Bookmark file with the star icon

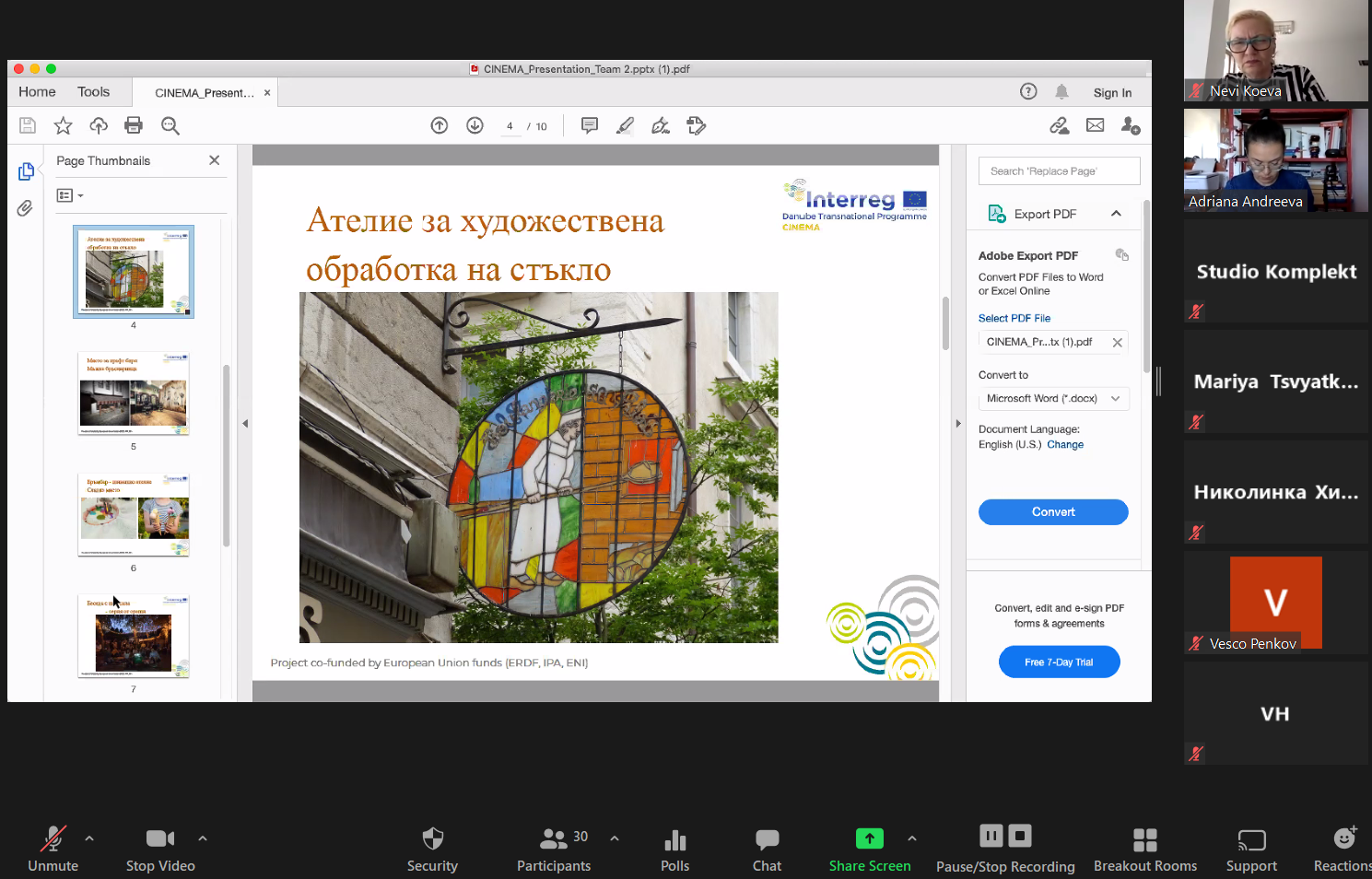(x=63, y=125)
